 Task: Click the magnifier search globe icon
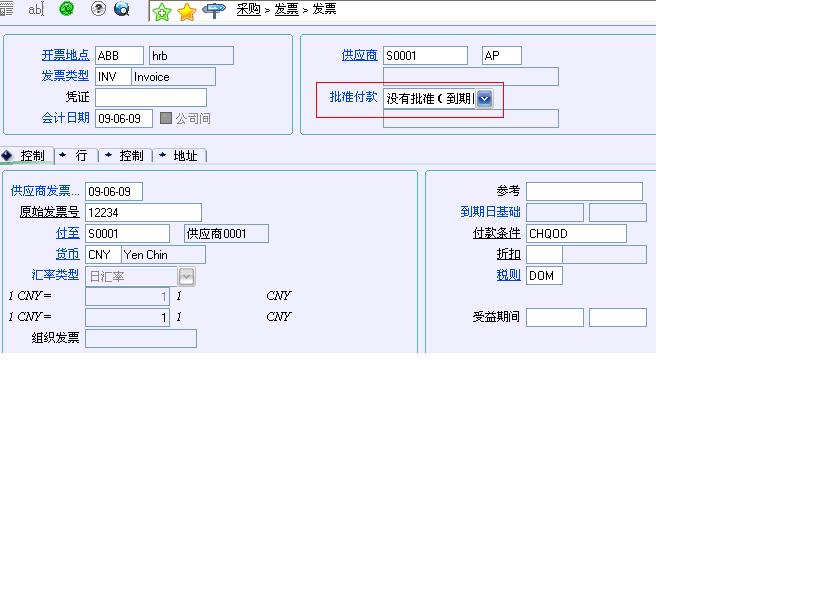click(x=122, y=9)
